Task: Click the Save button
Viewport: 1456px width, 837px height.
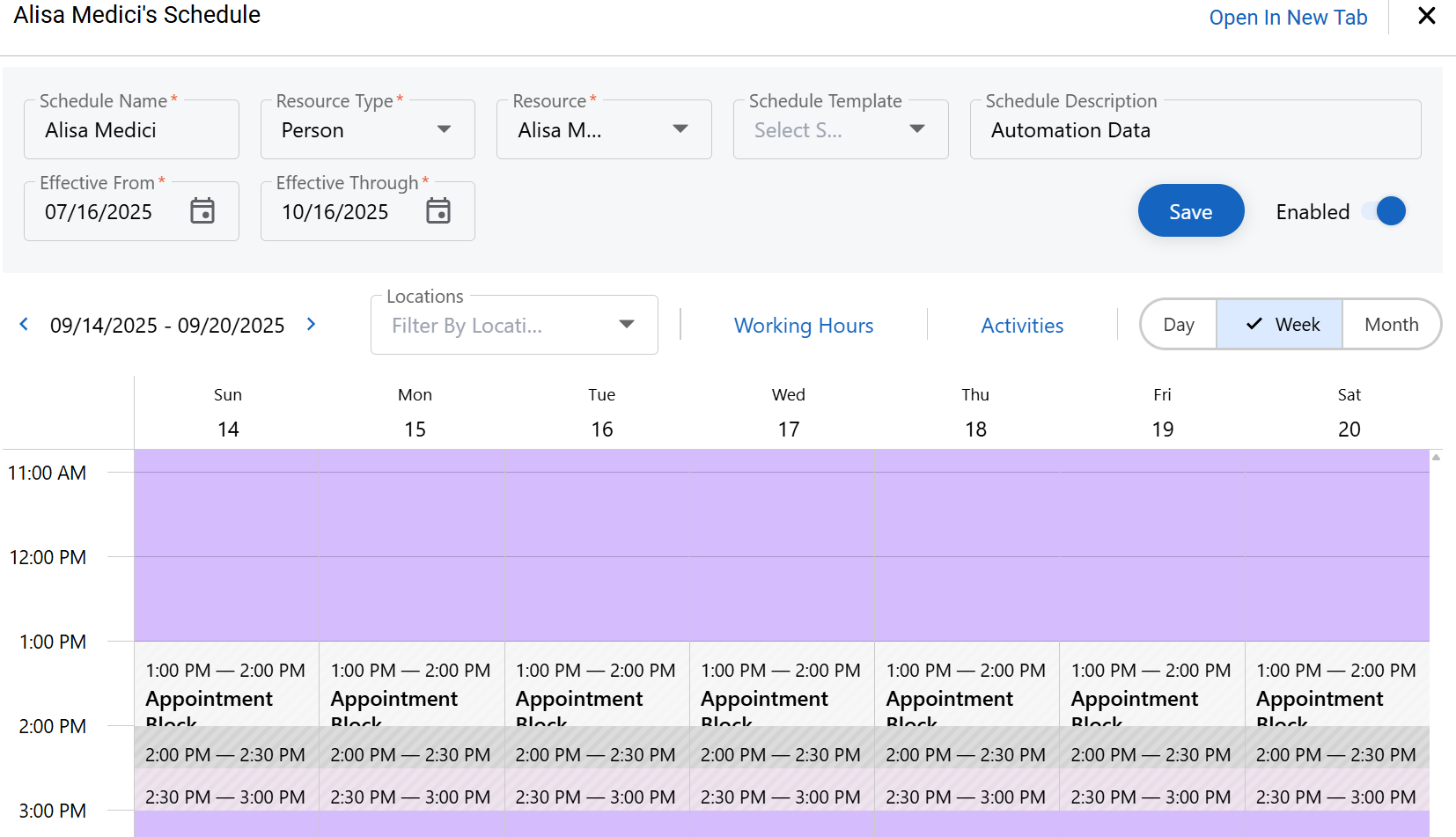Action: tap(1190, 211)
